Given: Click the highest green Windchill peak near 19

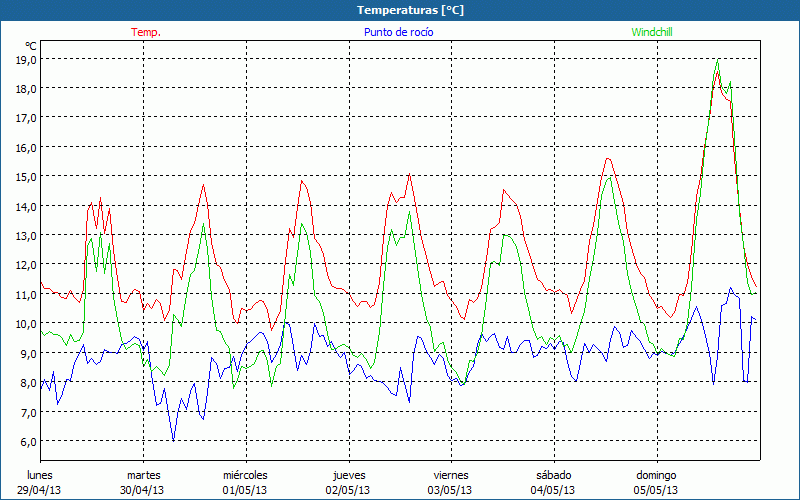Looking at the screenshot, I should pyautogui.click(x=717, y=62).
